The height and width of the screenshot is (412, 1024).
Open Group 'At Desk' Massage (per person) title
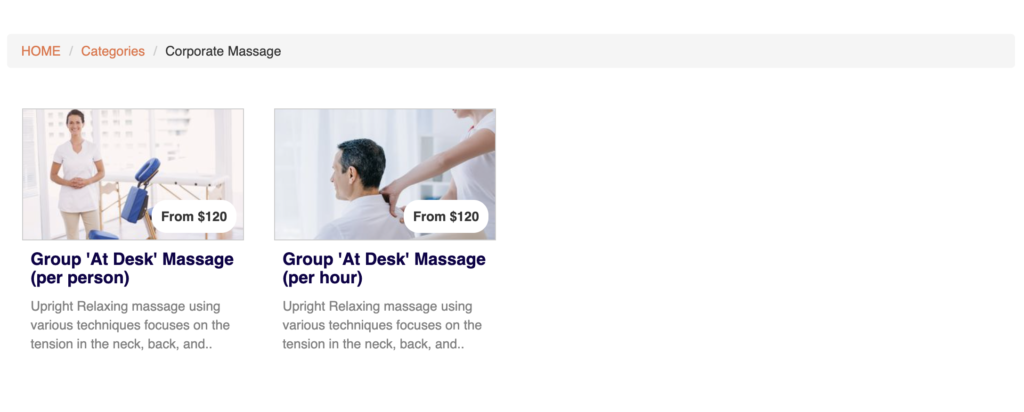click(x=132, y=268)
